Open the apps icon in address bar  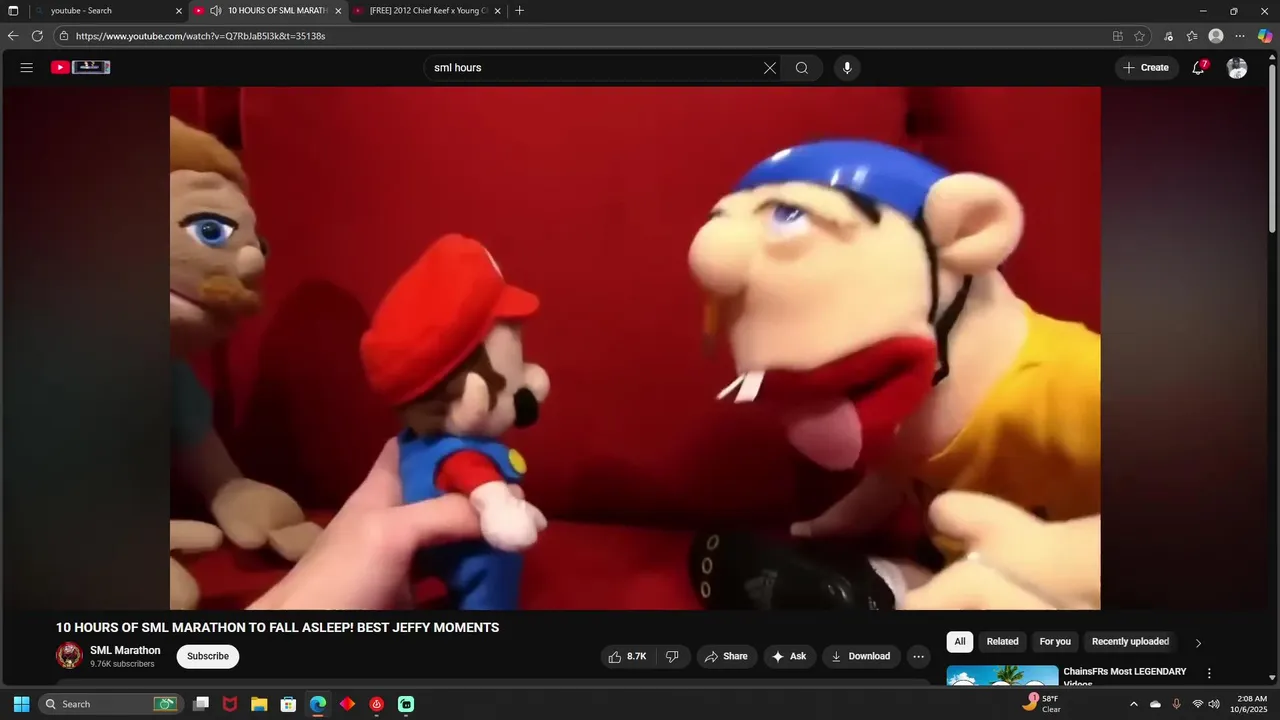tap(1118, 36)
